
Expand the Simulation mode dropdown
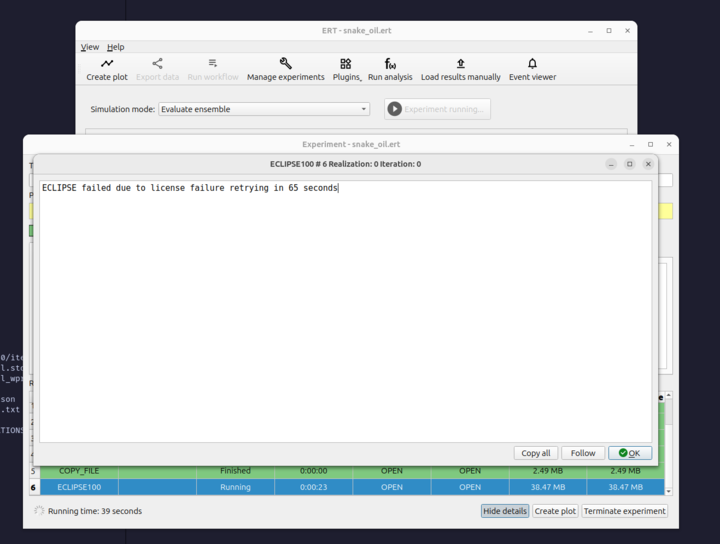coord(264,109)
